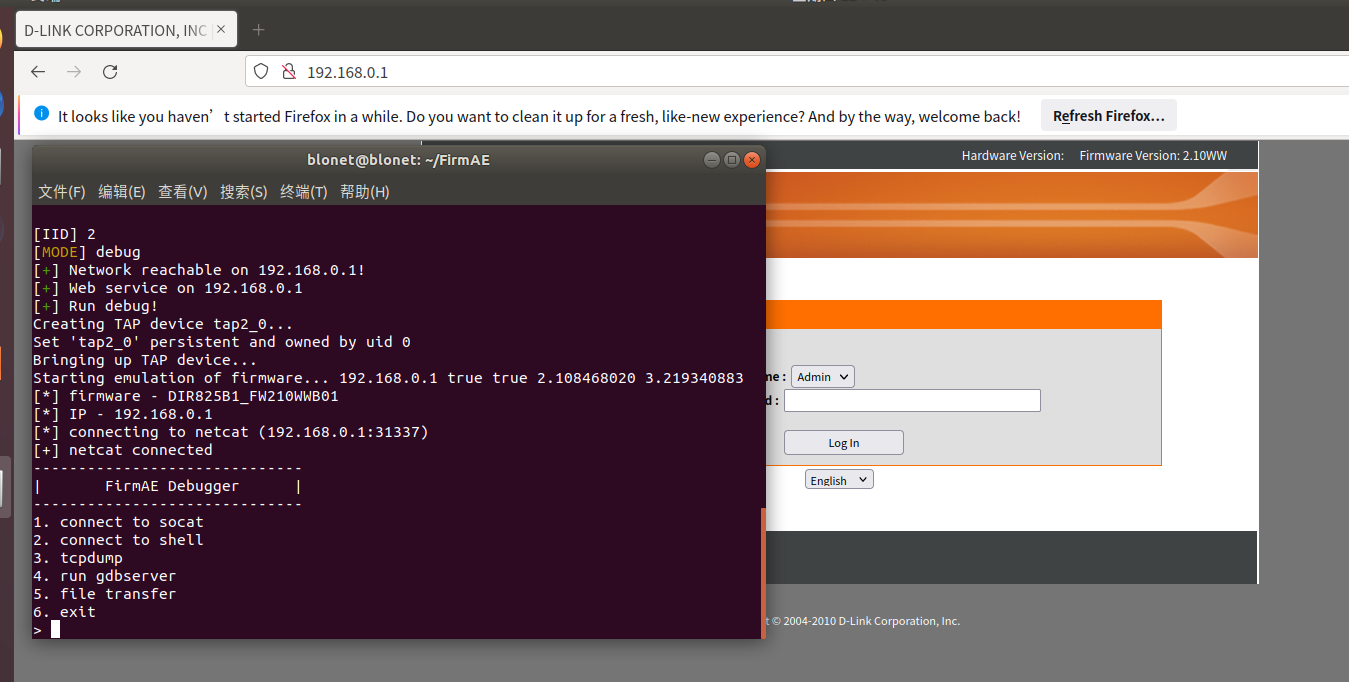The height and width of the screenshot is (682, 1349).
Task: Click the info icon in notification bar
Action: [42, 115]
